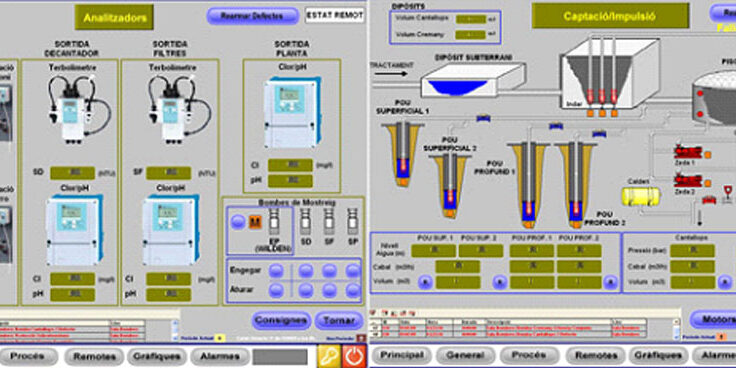Click the red power exit icon

coord(353,356)
